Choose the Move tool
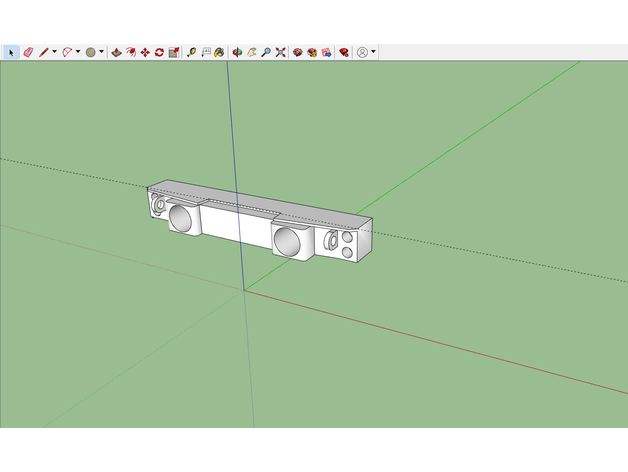Viewport: 628px width, 472px height. pos(146,52)
